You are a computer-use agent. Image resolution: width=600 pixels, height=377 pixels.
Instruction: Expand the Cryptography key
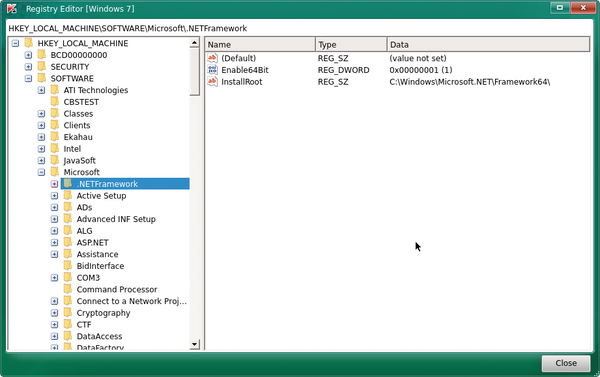54,313
